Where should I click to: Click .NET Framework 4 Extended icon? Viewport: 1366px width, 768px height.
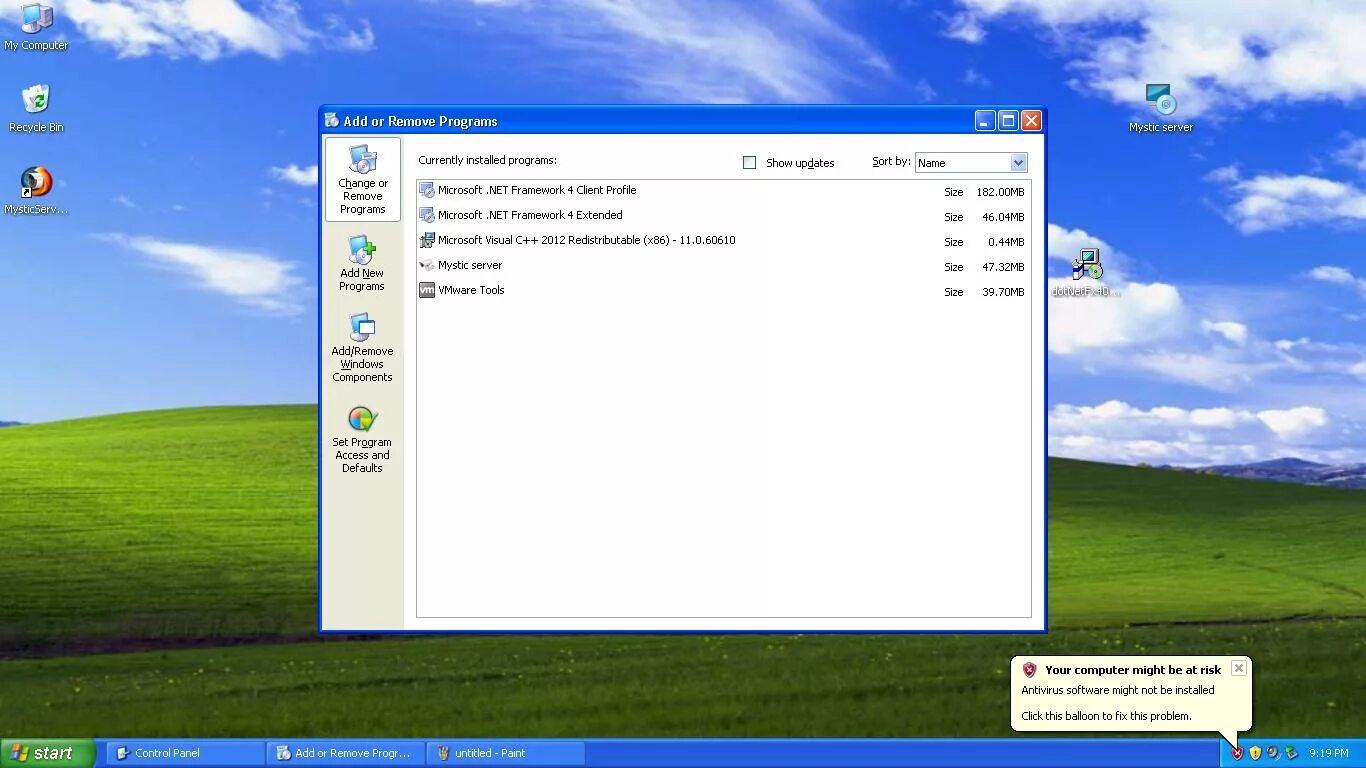click(x=427, y=215)
